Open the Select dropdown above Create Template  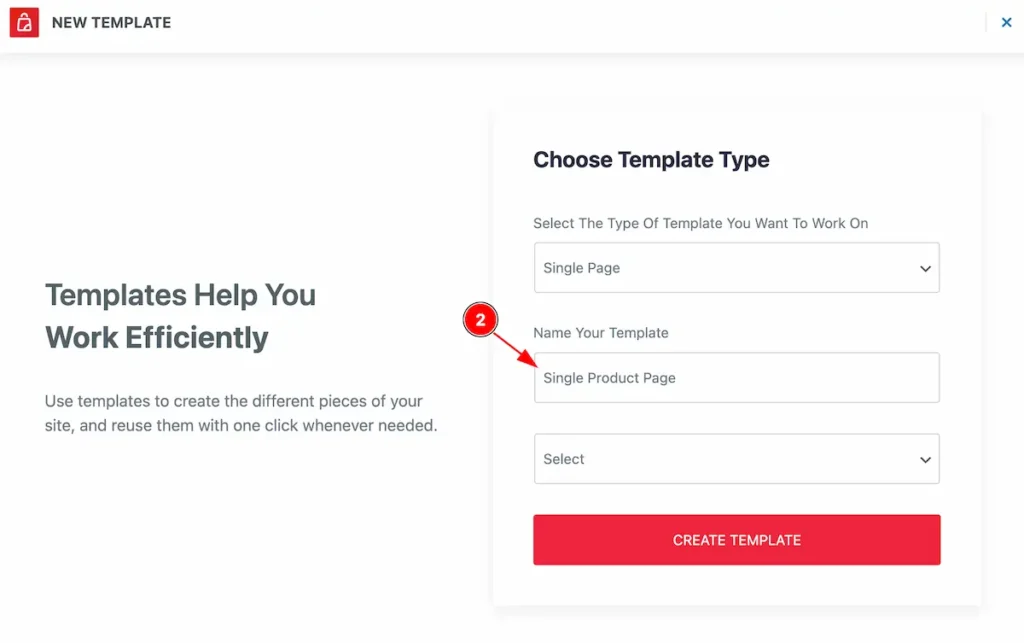pos(736,459)
